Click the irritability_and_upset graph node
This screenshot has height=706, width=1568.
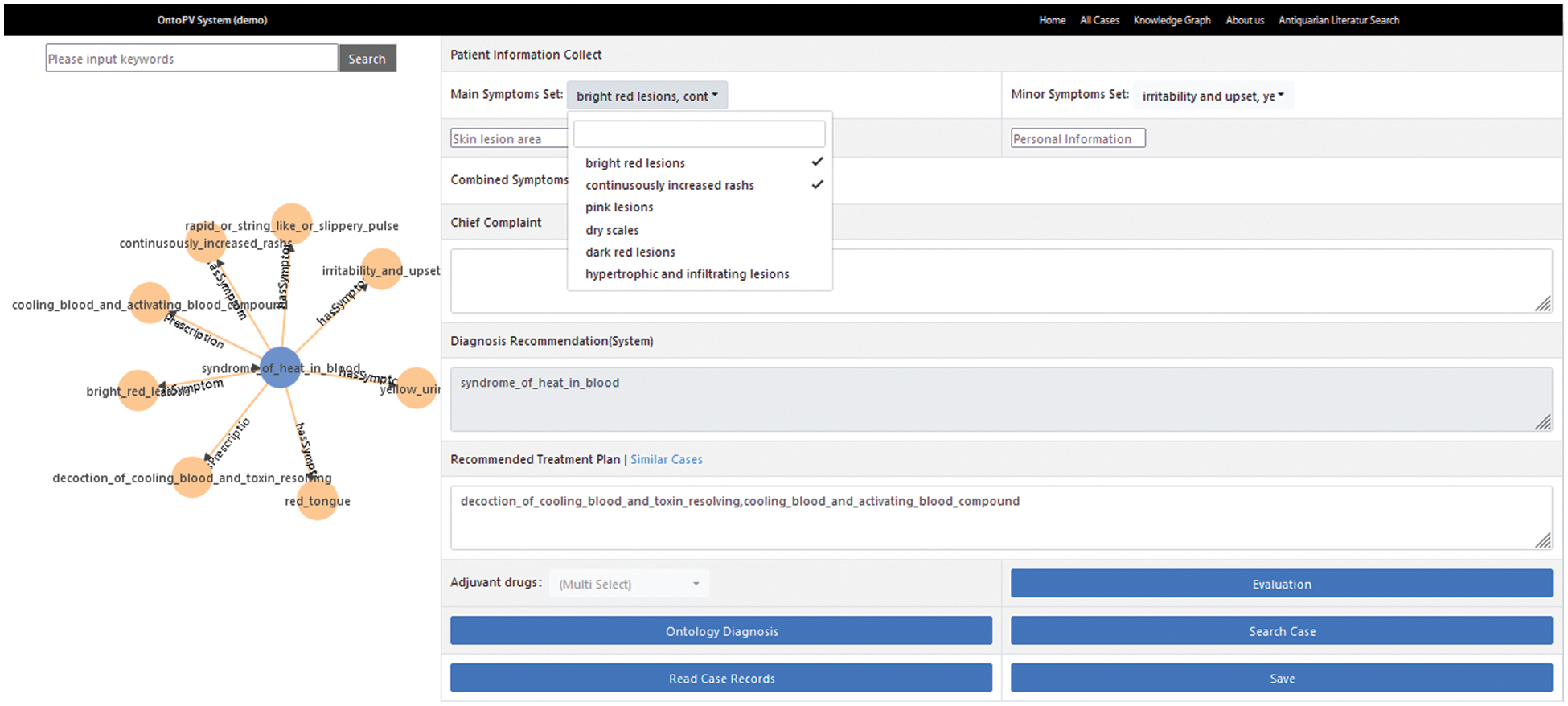click(381, 269)
